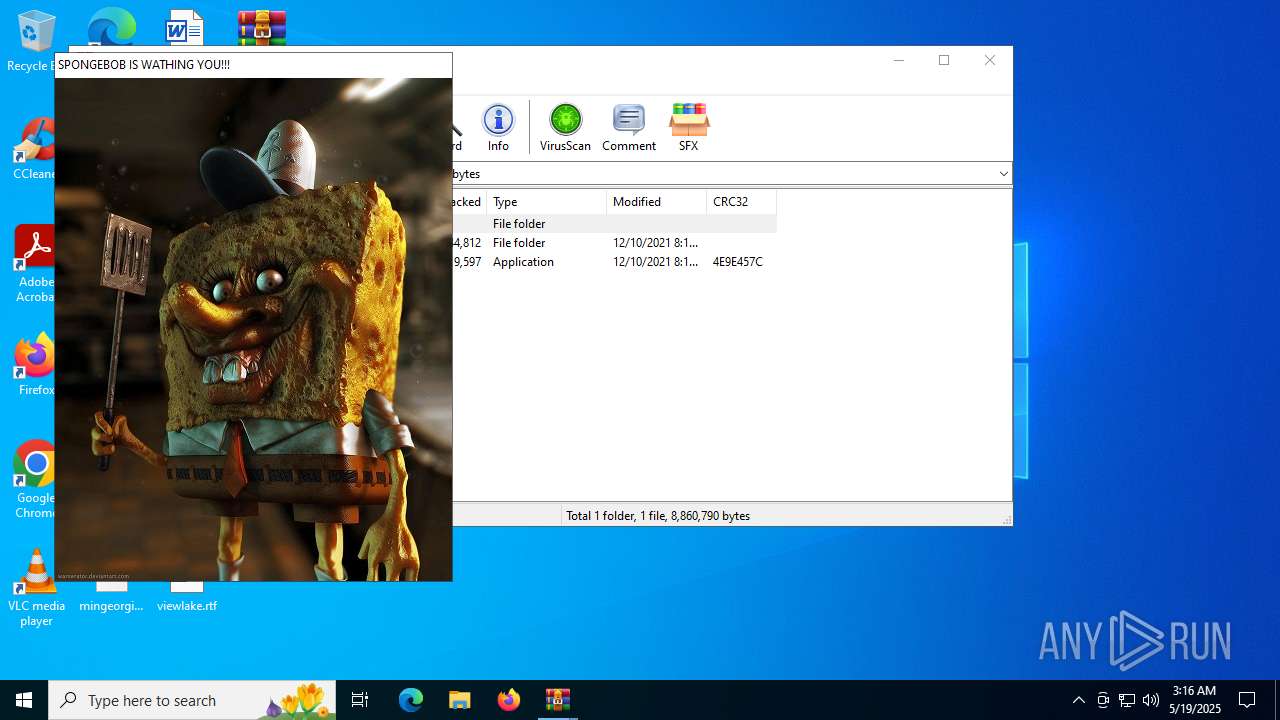The image size is (1280, 720).
Task: Open the taskbar clock and date
Action: (1195, 700)
